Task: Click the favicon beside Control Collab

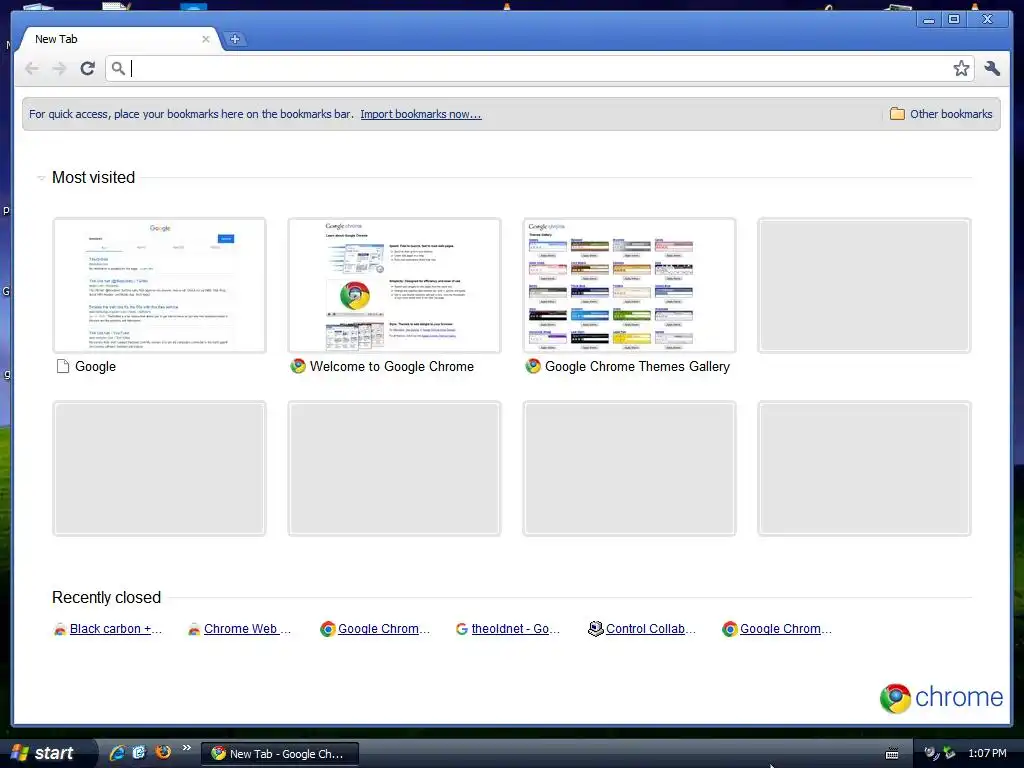Action: 595,629
